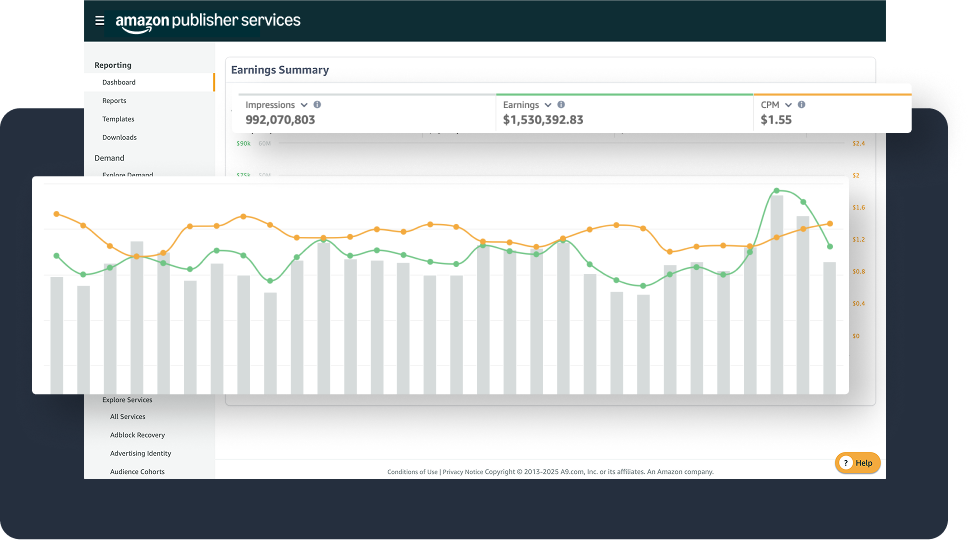The width and height of the screenshot is (972, 540).
Task: Select Dashboard in the Reporting sidebar
Action: point(119,83)
